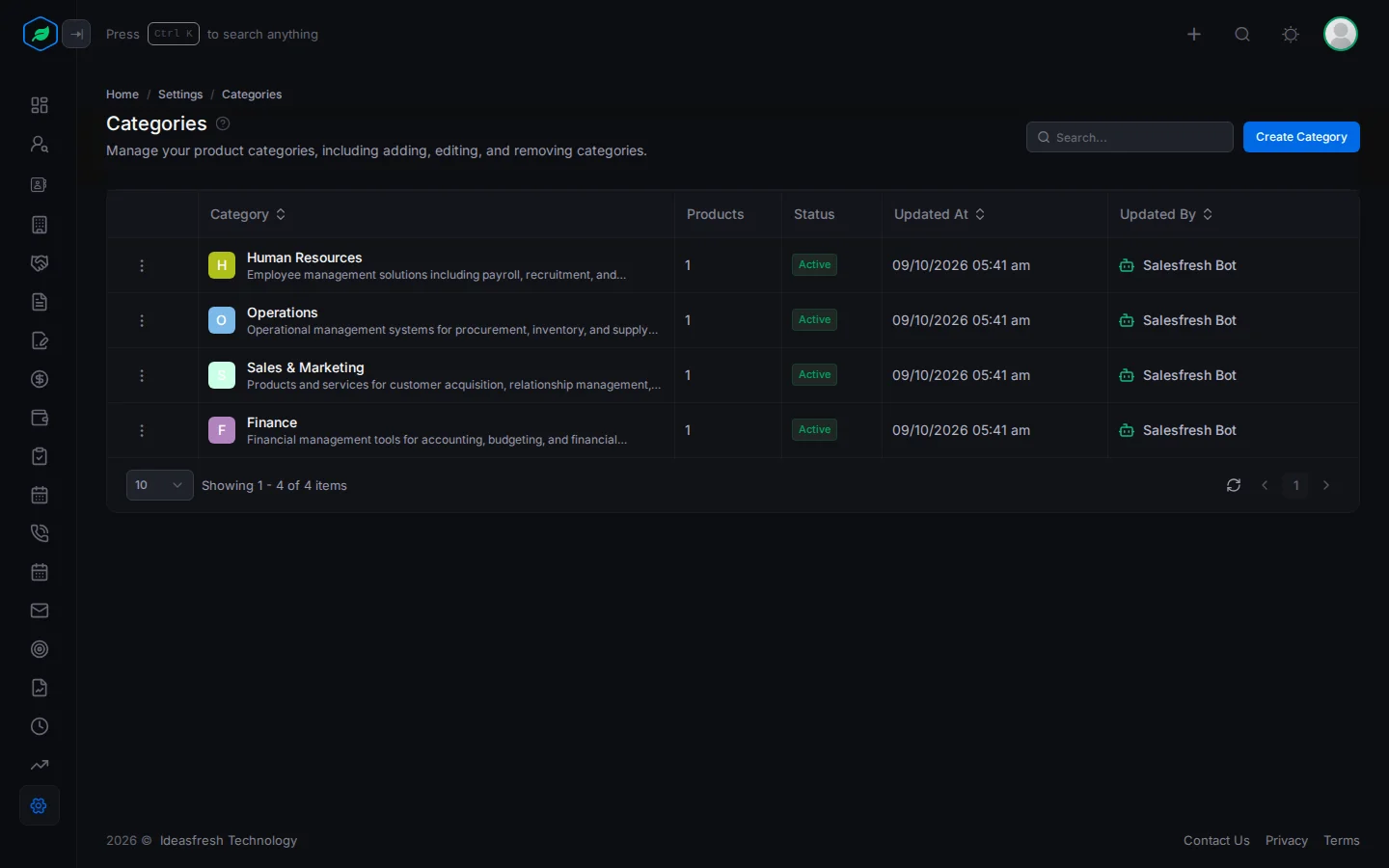Open the report chart file sidebar icon
Image resolution: width=1389 pixels, height=868 pixels.
(x=40, y=688)
